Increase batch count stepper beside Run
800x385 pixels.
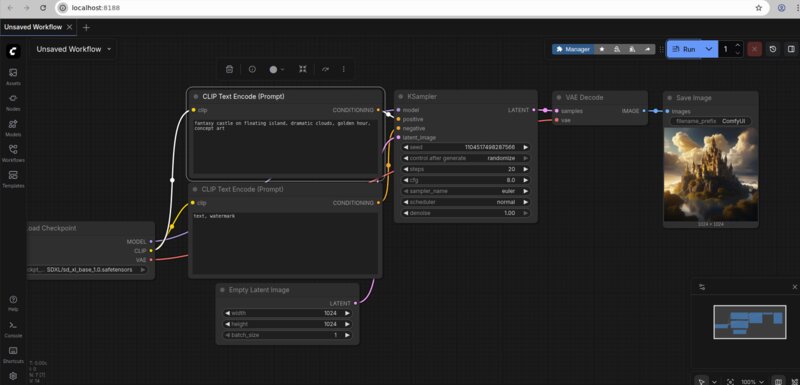tap(738, 46)
